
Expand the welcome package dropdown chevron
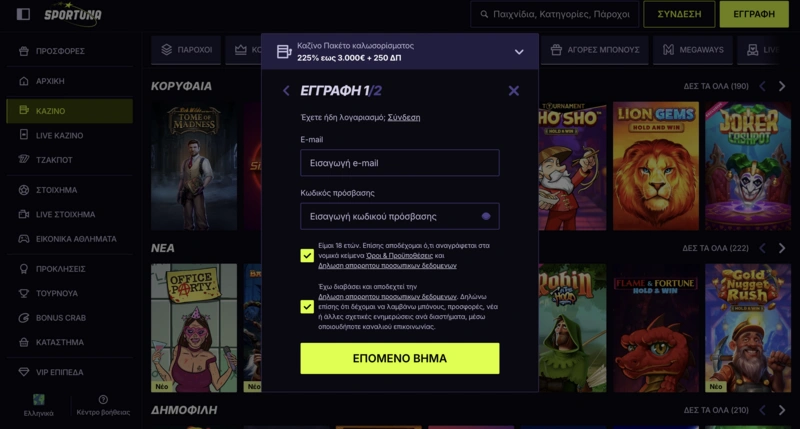pyautogui.click(x=519, y=52)
